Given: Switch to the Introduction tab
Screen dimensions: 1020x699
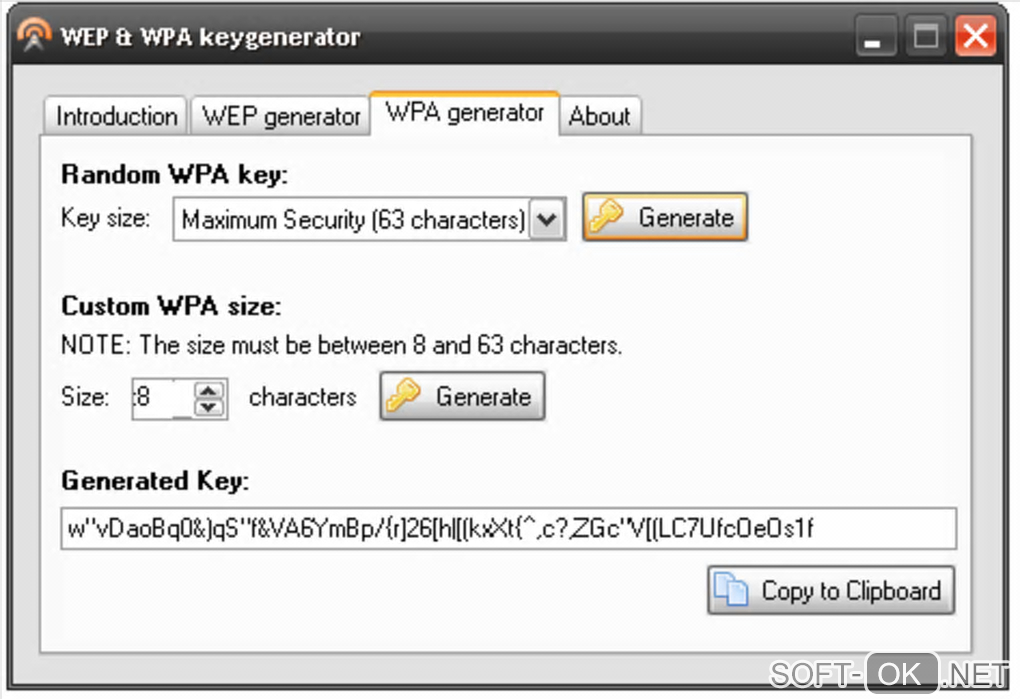Looking at the screenshot, I should tap(116, 117).
